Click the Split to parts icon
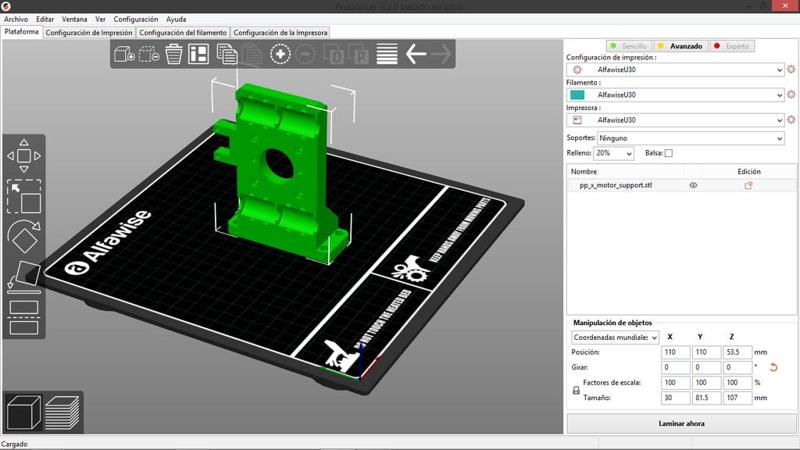 point(359,55)
